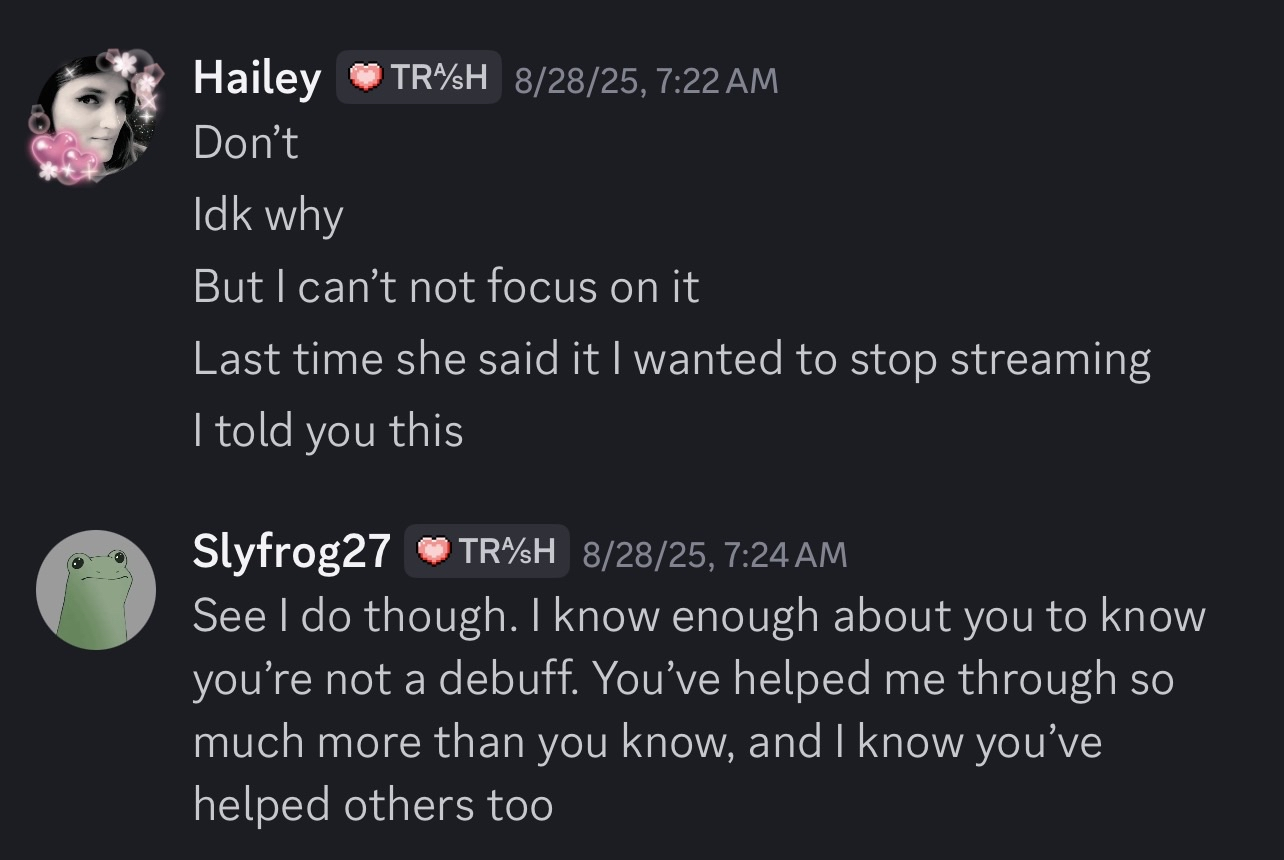This screenshot has height=860, width=1284.
Task: Select Slyfrog27's "See I do though" message line
Action: pos(698,616)
